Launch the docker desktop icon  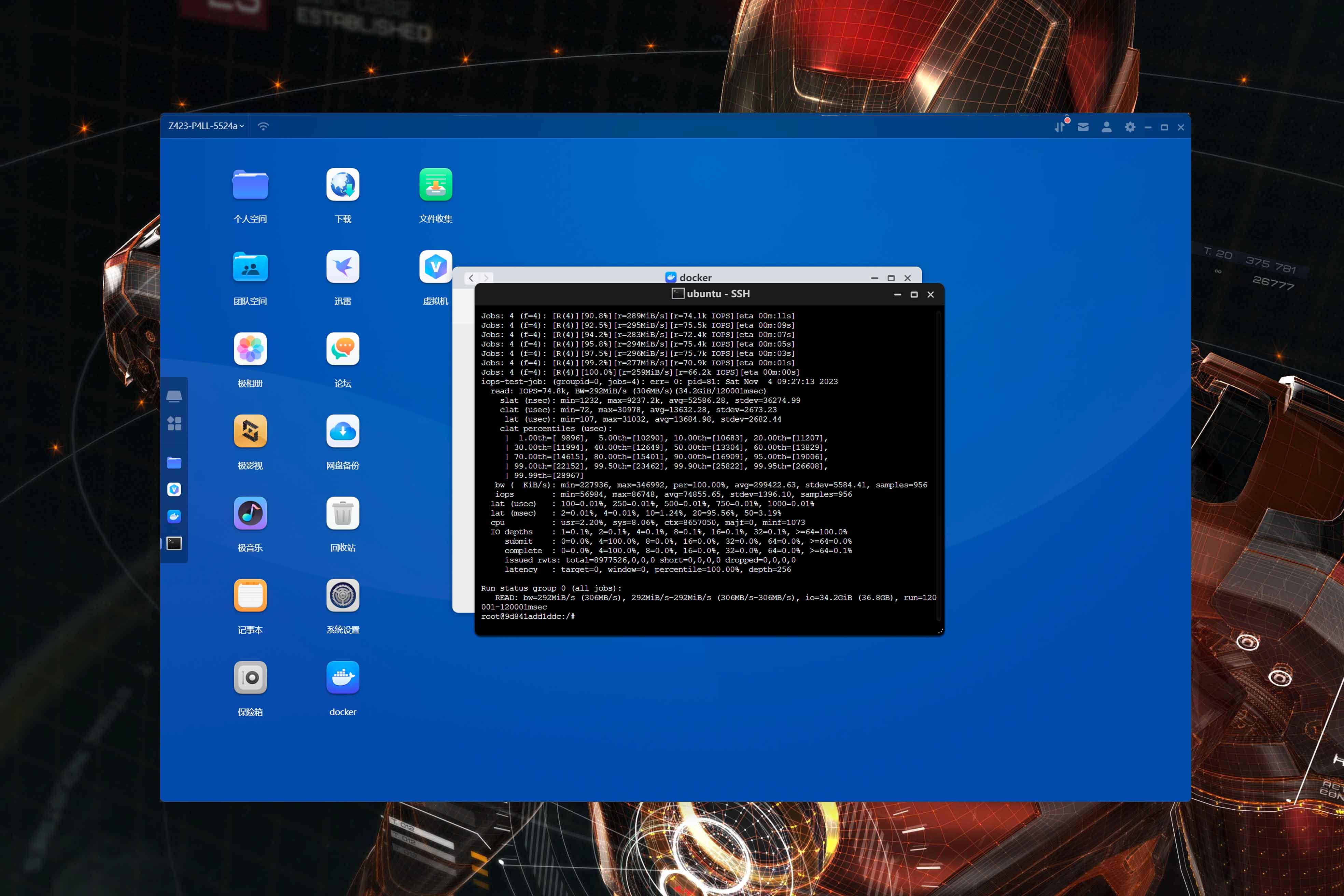(343, 678)
